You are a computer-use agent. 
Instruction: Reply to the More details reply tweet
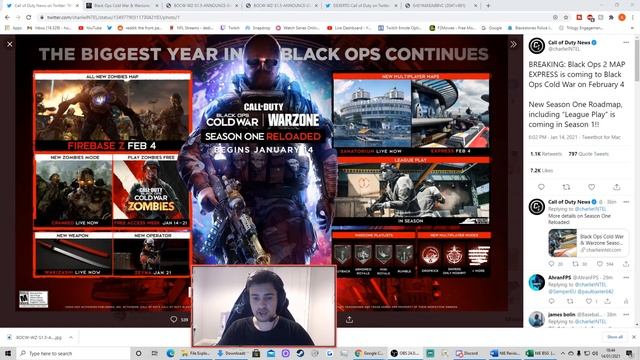point(551,264)
